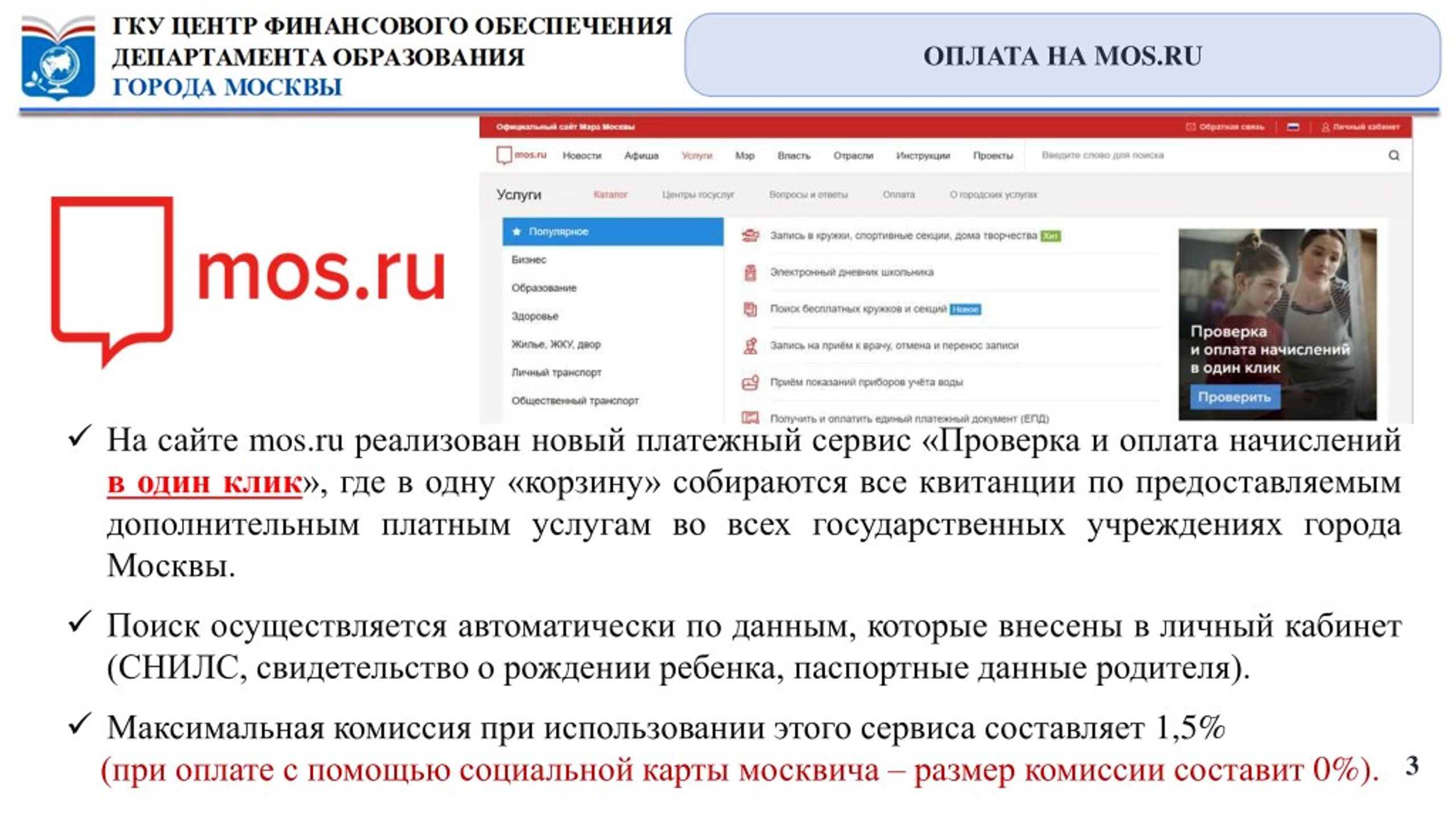Image resolution: width=1456 pixels, height=819 pixels.
Task: Click the ГОРОДА МОСКВЫ blue heading text
Action: pos(227,88)
